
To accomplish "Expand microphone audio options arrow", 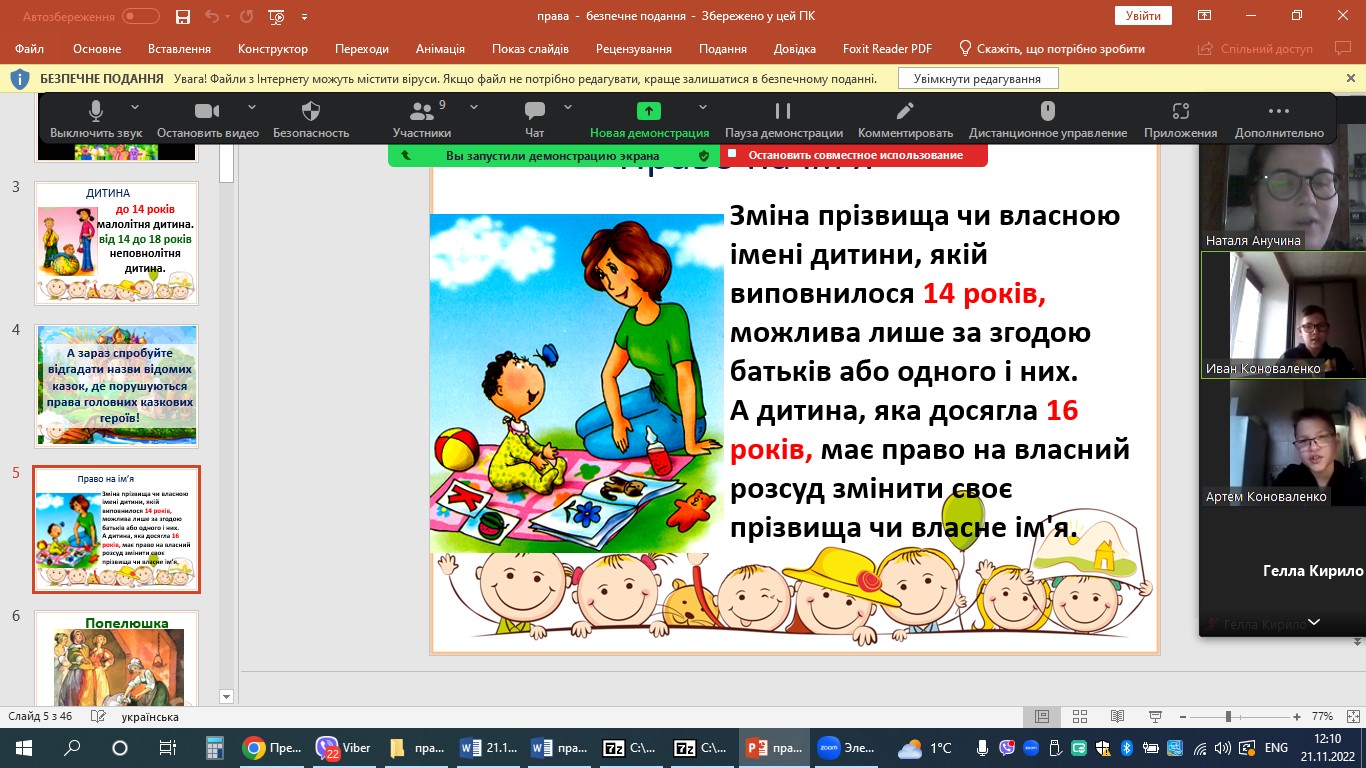I will 135,108.
